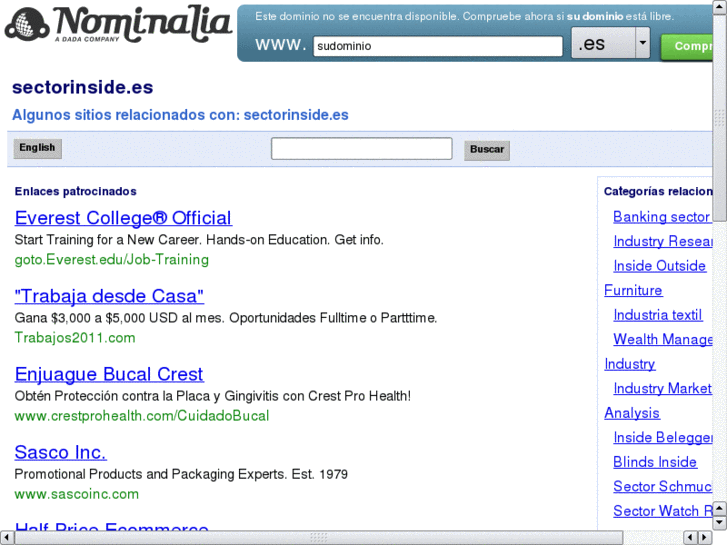The height and width of the screenshot is (545, 727).
Task: Click the 'Gana $3,000 a $5,000 USD' description
Action: (x=226, y=318)
